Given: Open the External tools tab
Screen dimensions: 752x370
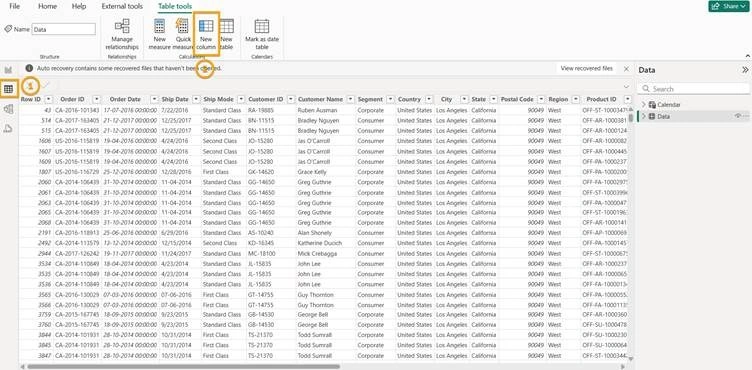Looking at the screenshot, I should pyautogui.click(x=122, y=6).
